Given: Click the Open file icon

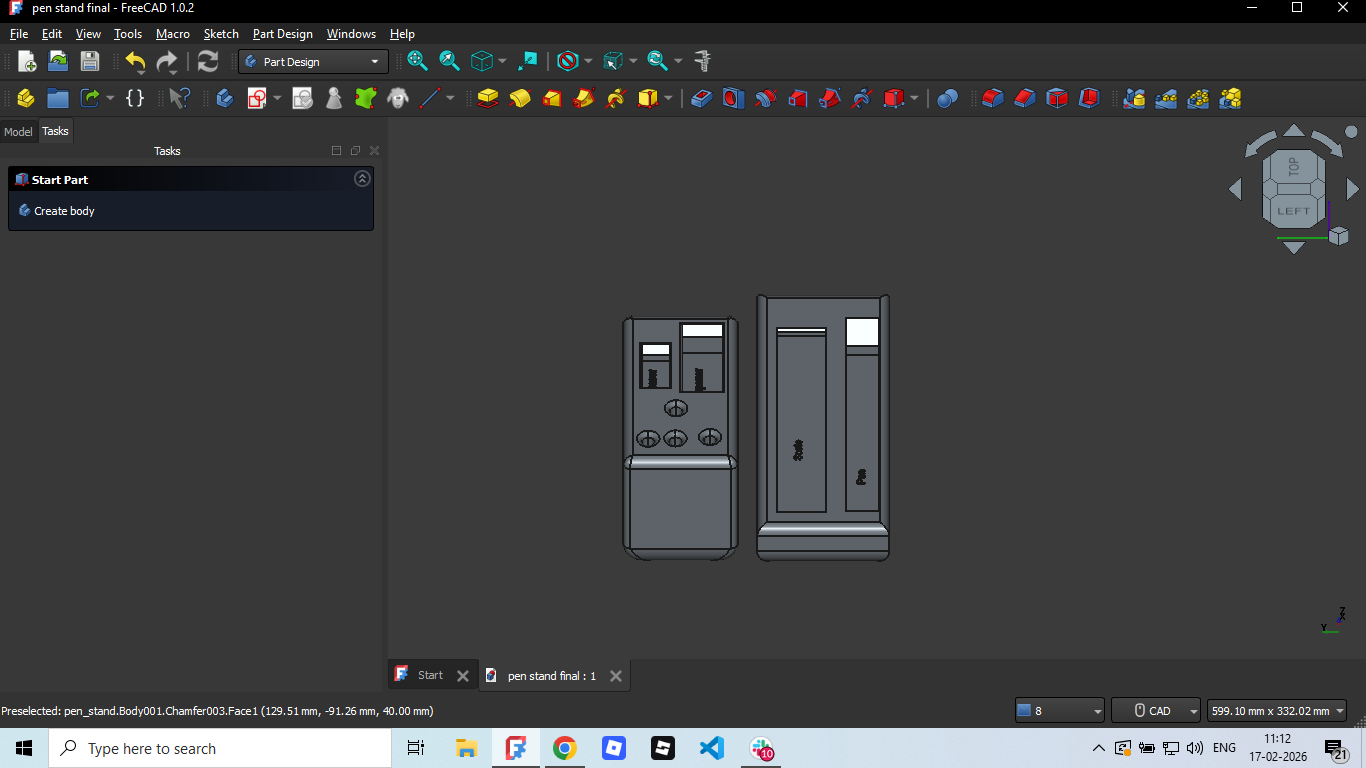Looking at the screenshot, I should point(58,61).
